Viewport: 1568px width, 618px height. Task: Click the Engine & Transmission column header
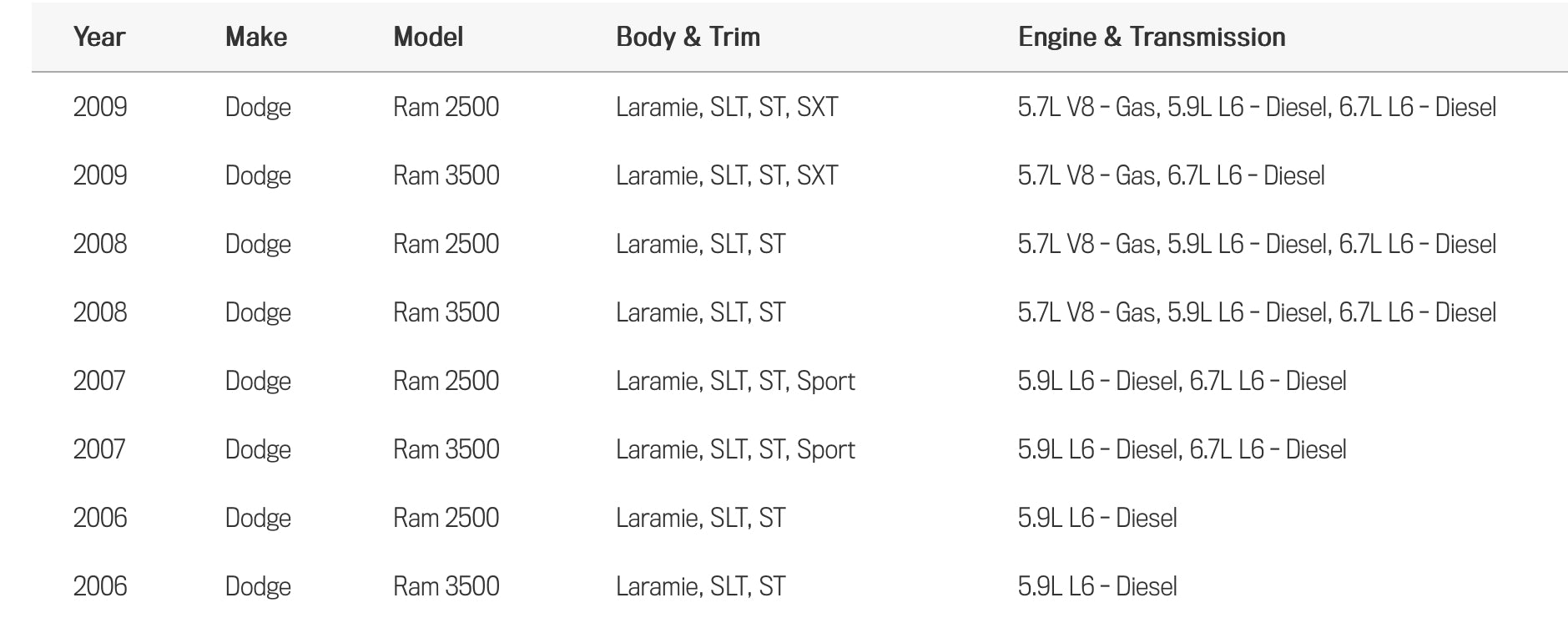(x=1151, y=37)
